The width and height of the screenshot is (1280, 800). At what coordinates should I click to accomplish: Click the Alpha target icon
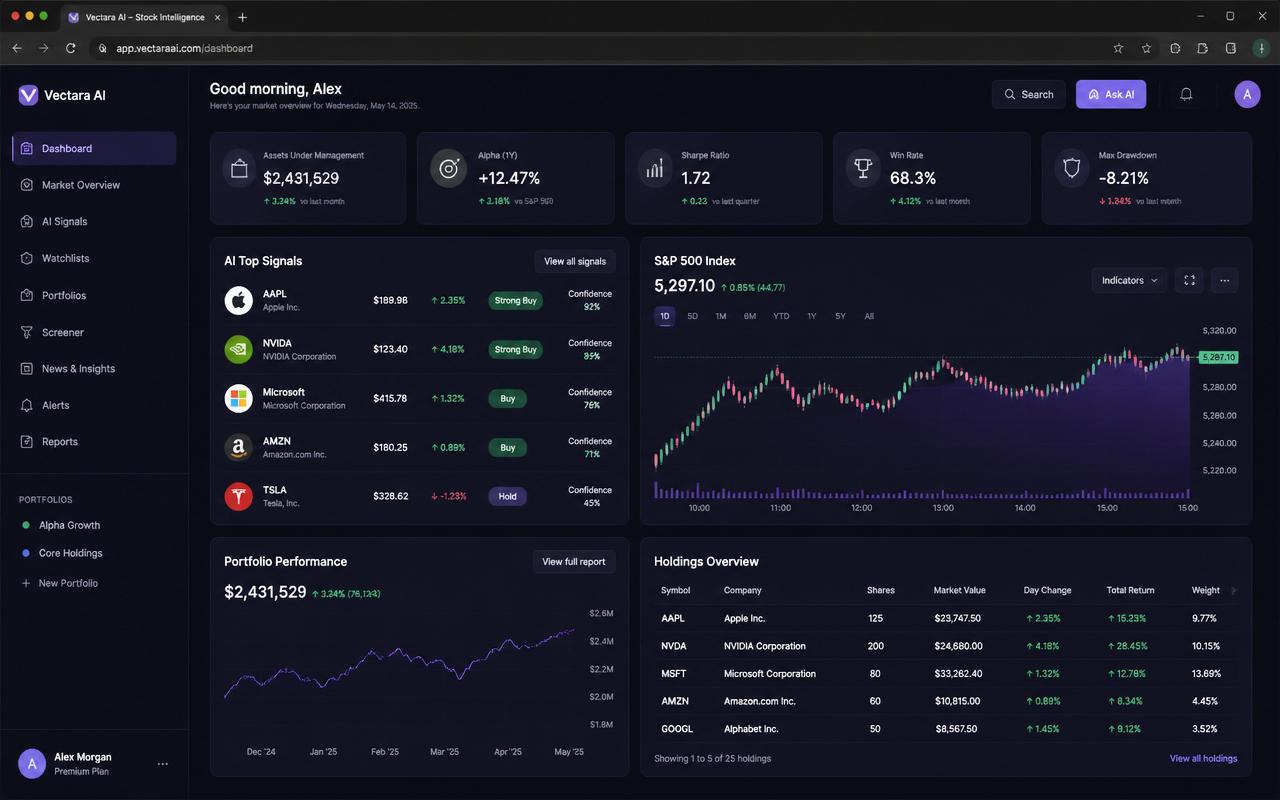[448, 168]
